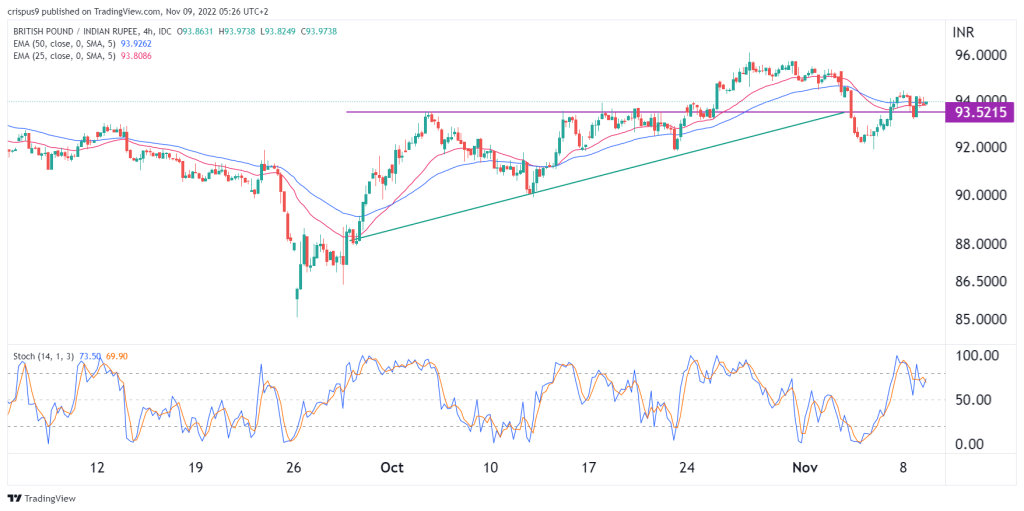Click the 86.5000 price axis label
The width and height of the screenshot is (1024, 511).
[x=980, y=281]
